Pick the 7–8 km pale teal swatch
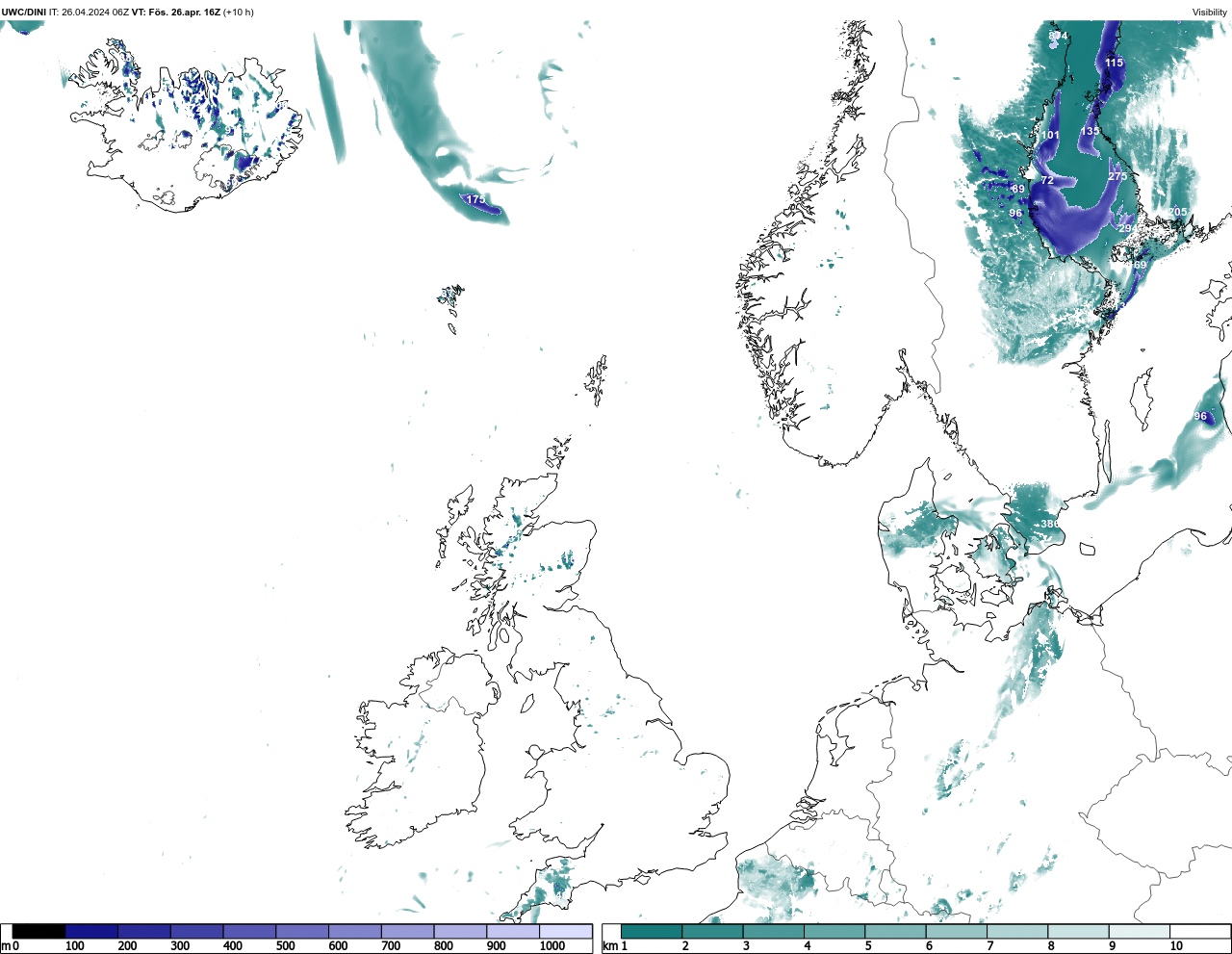 [1018, 932]
